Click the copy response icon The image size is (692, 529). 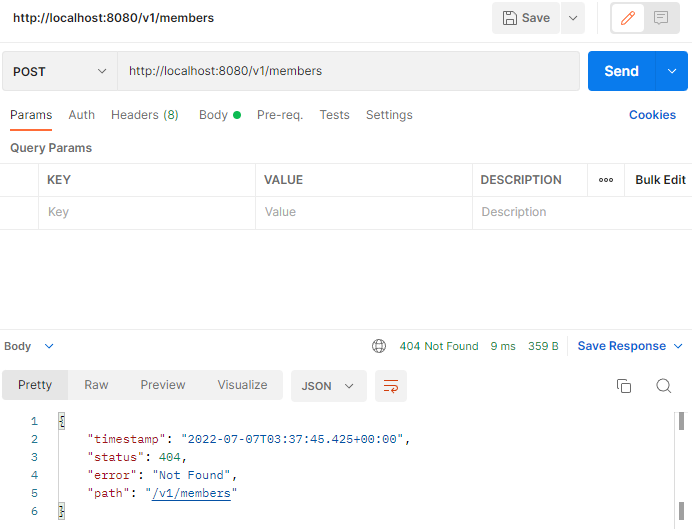tap(624, 386)
